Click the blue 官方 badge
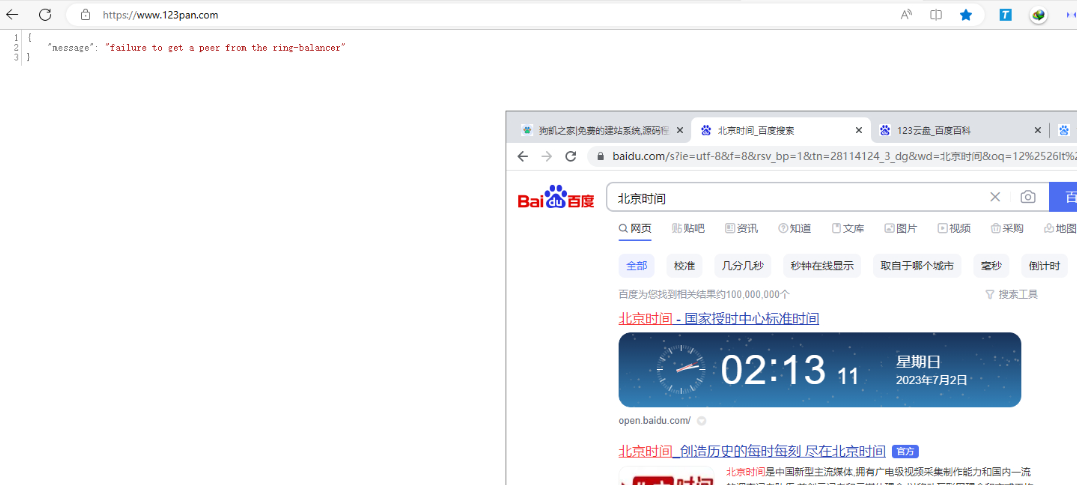1077x485 pixels. click(905, 451)
